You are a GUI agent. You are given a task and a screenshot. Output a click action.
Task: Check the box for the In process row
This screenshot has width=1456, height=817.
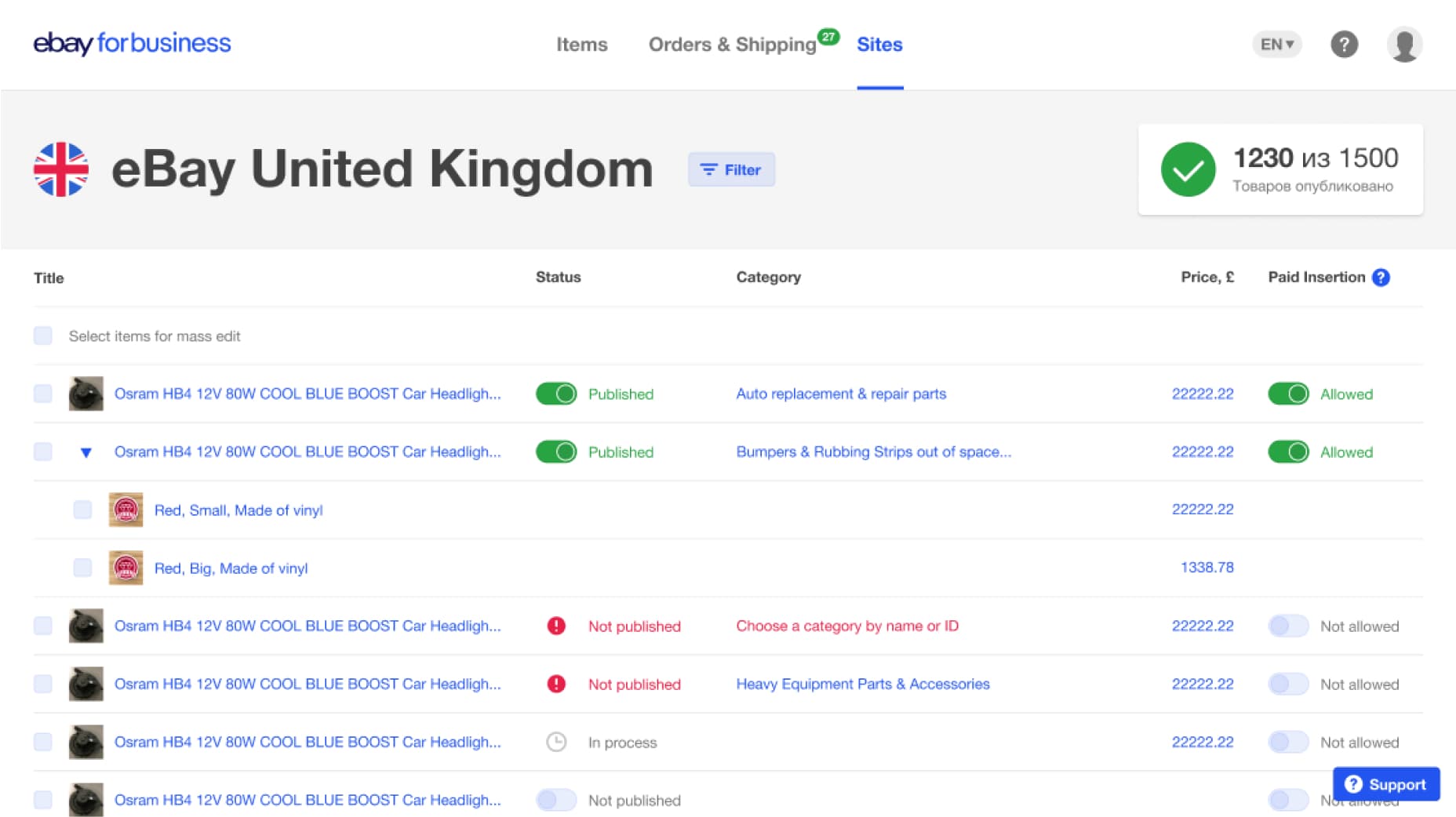tap(43, 742)
